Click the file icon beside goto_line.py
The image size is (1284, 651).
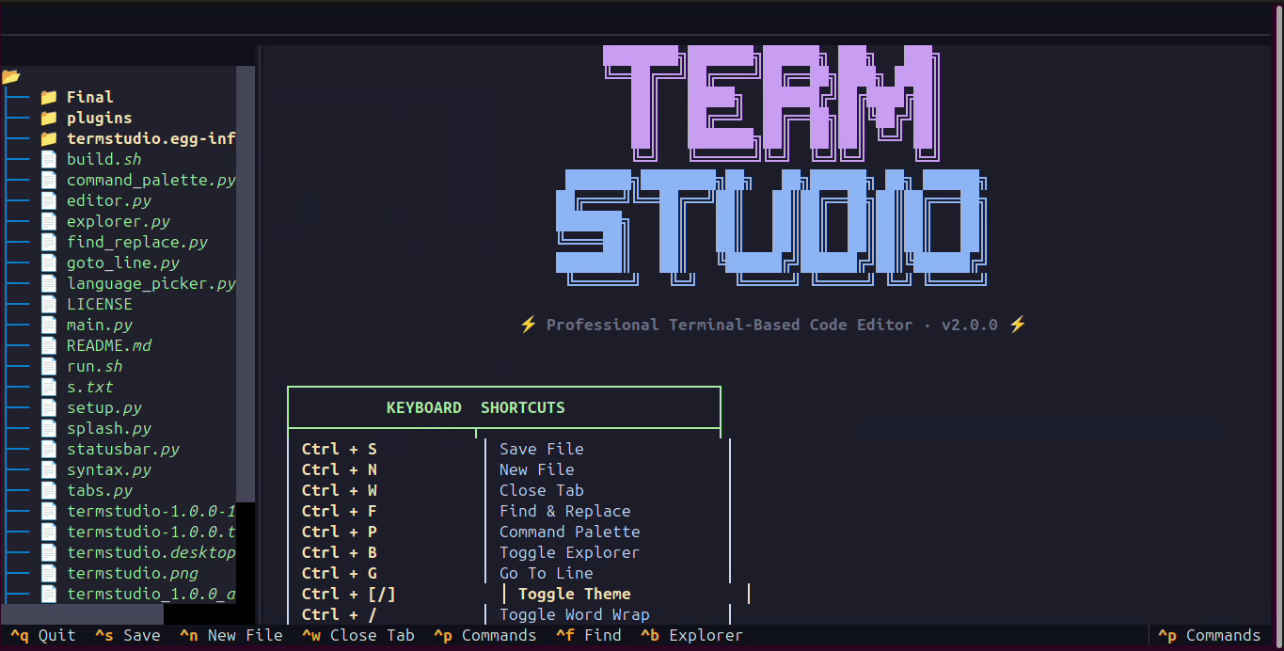48,263
